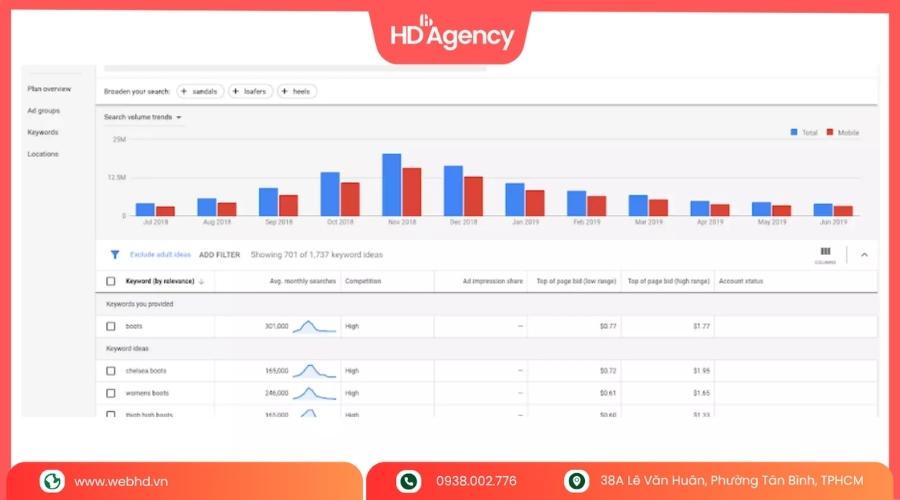Check the boots keyword checkbox

click(x=111, y=326)
